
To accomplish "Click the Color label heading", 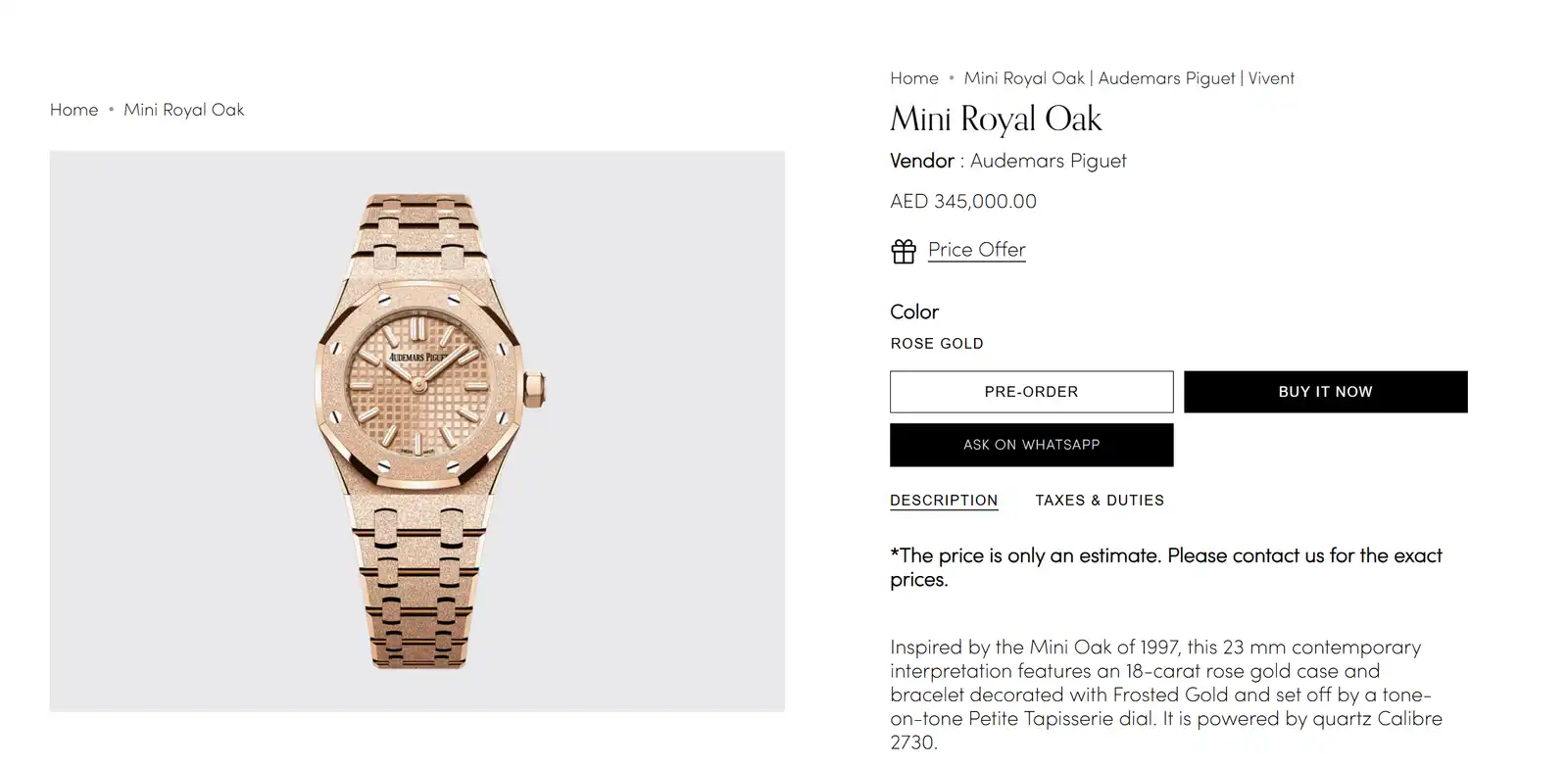I will click(914, 312).
